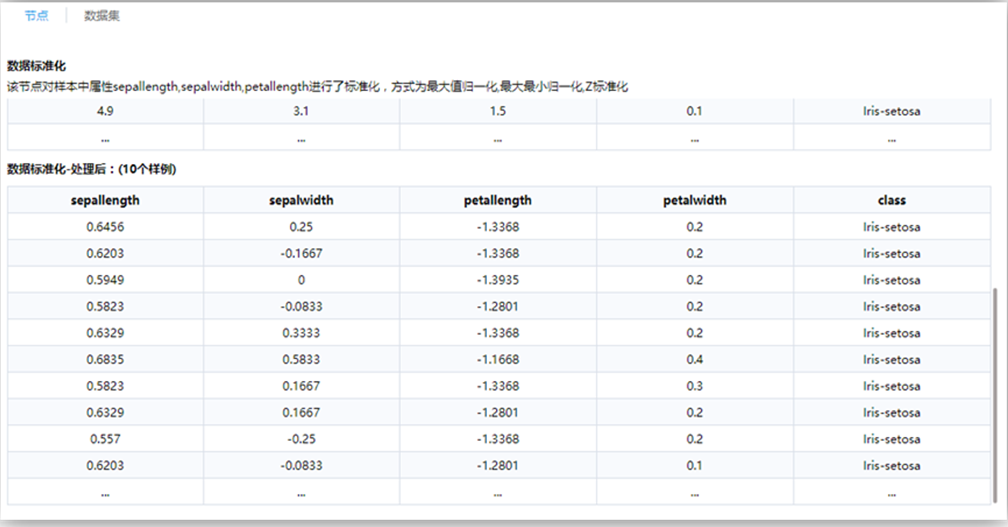Select the petalwidth cell showing 0.4
The image size is (1008, 527).
tap(694, 359)
